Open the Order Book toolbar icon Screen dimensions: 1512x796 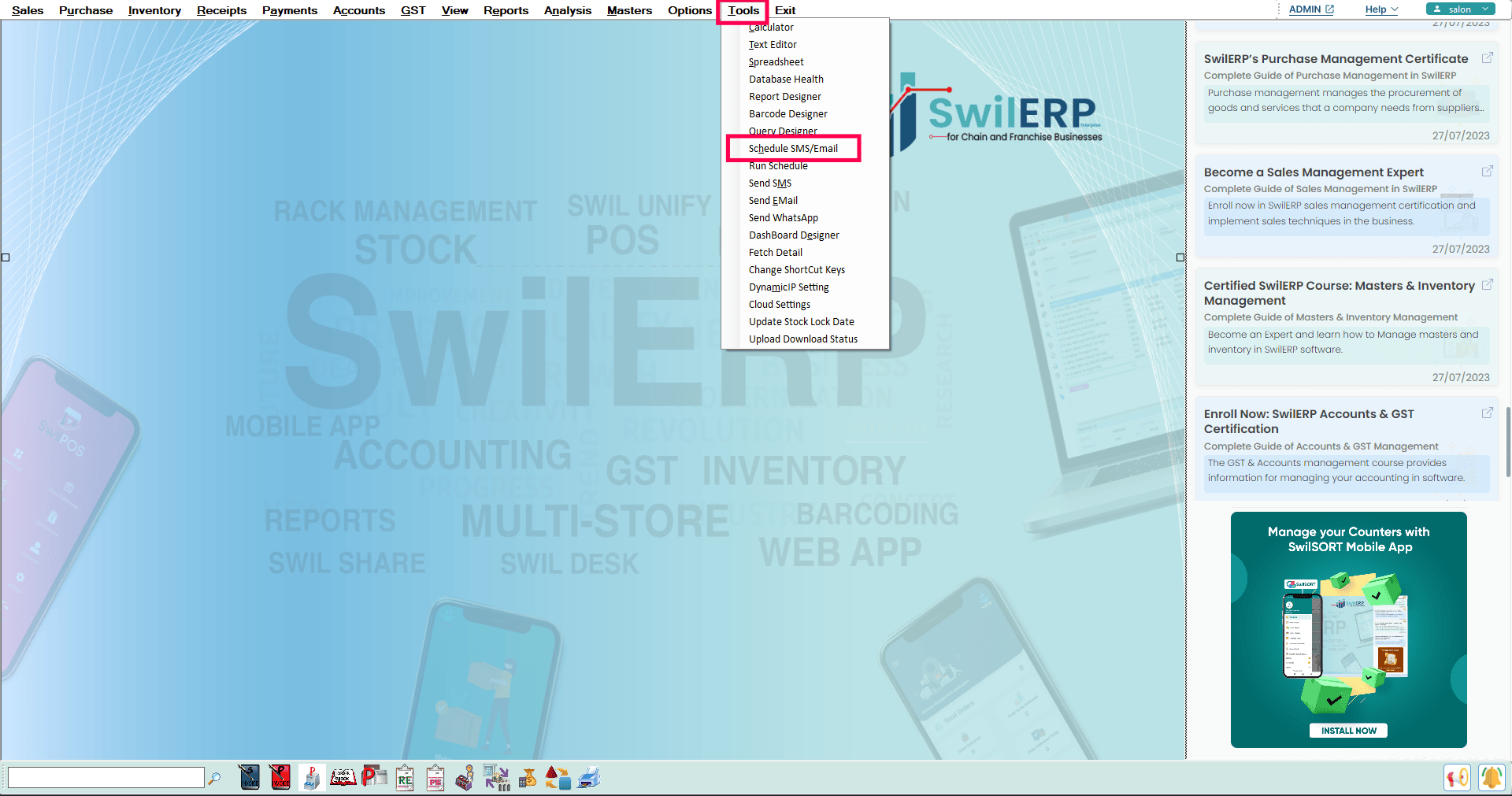coord(343,777)
